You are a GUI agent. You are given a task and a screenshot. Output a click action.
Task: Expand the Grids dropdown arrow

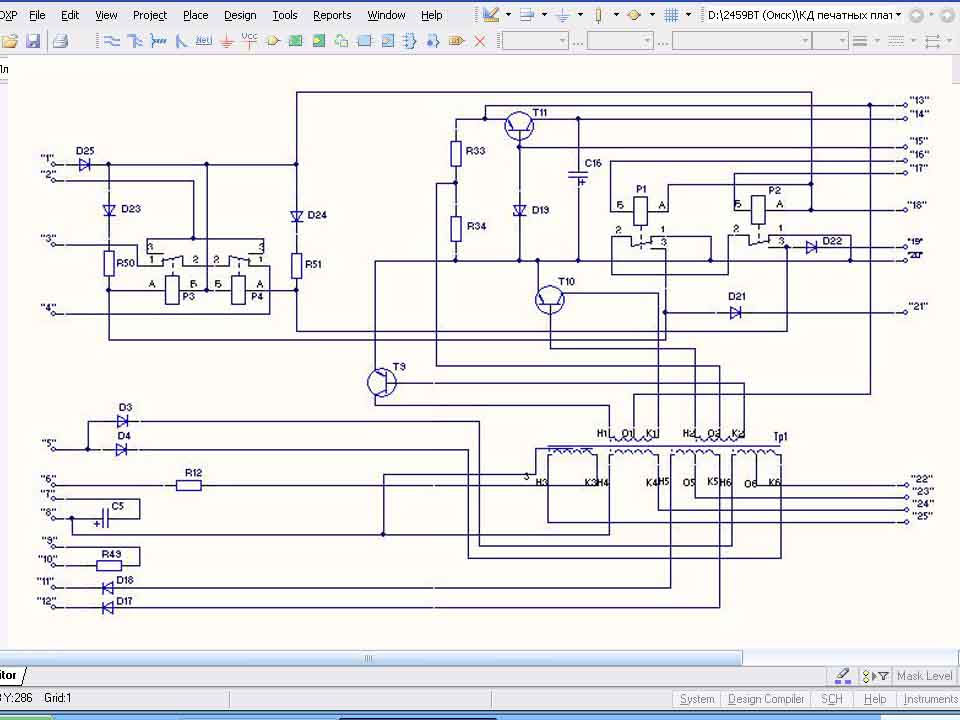tap(688, 15)
